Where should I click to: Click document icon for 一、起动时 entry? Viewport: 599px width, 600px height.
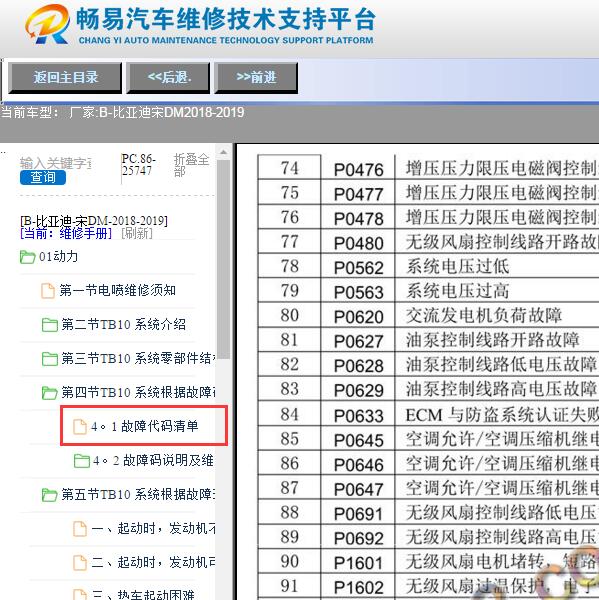pyautogui.click(x=80, y=529)
